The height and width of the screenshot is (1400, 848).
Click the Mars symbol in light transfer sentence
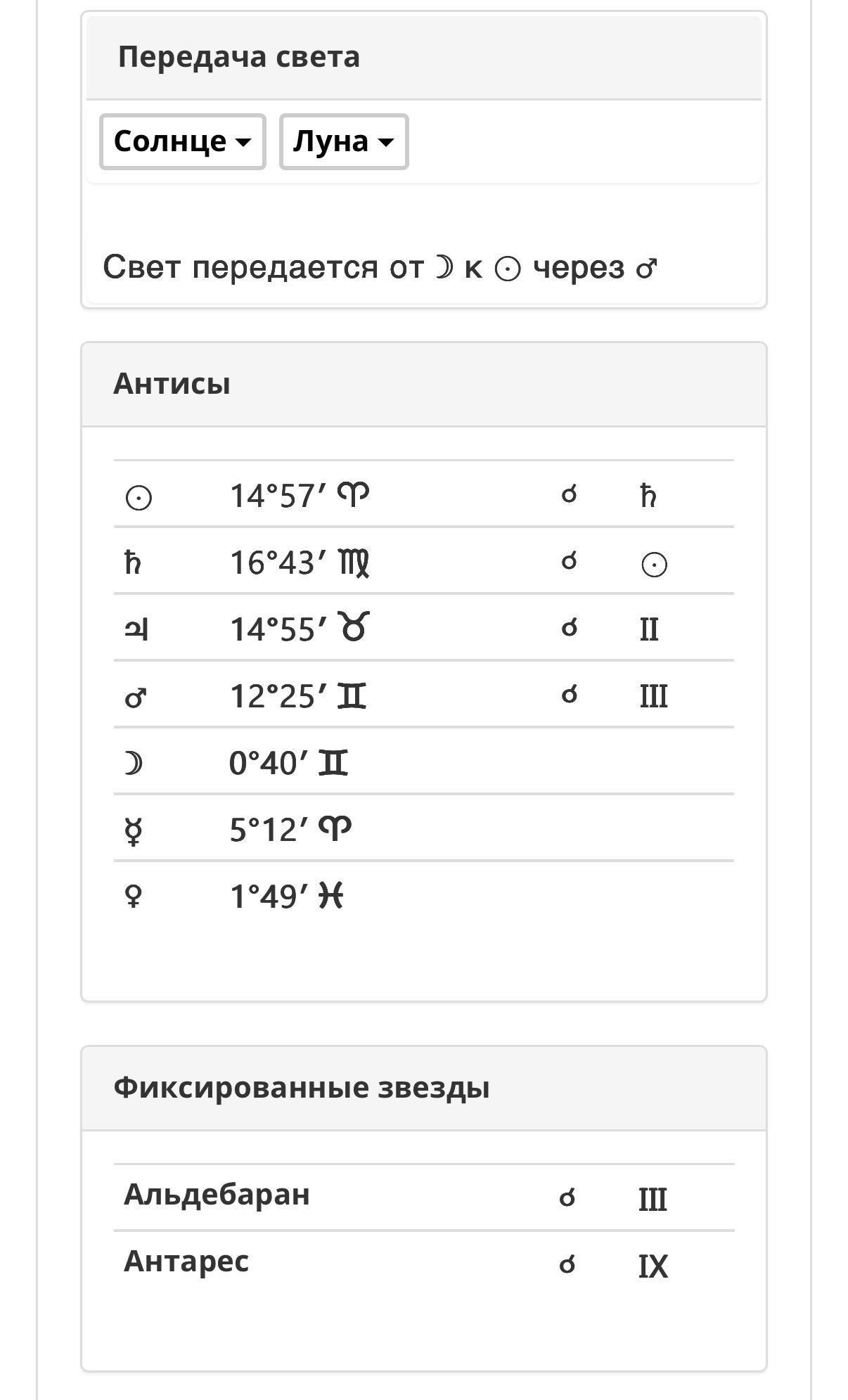tap(646, 269)
